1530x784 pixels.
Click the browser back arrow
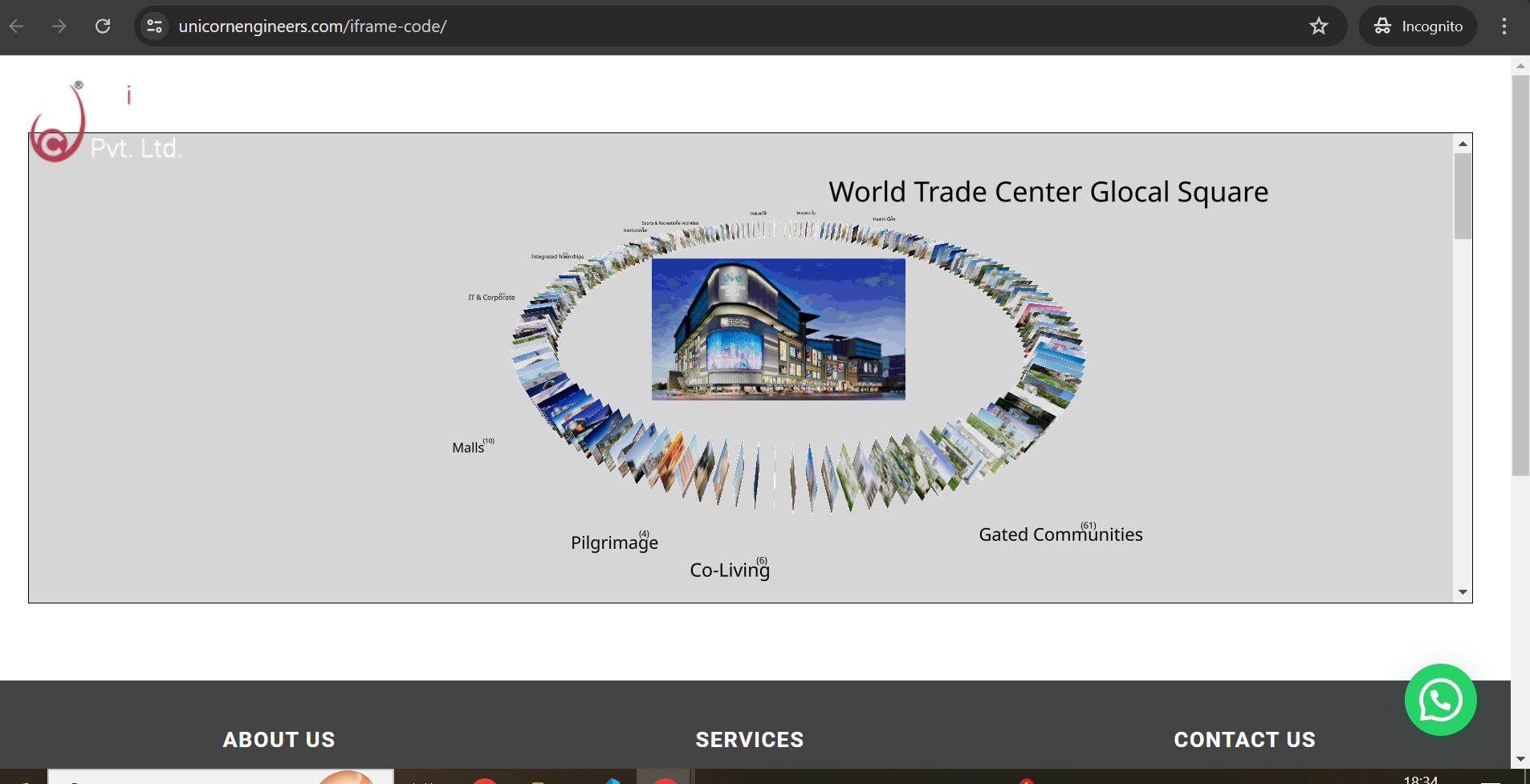(17, 26)
